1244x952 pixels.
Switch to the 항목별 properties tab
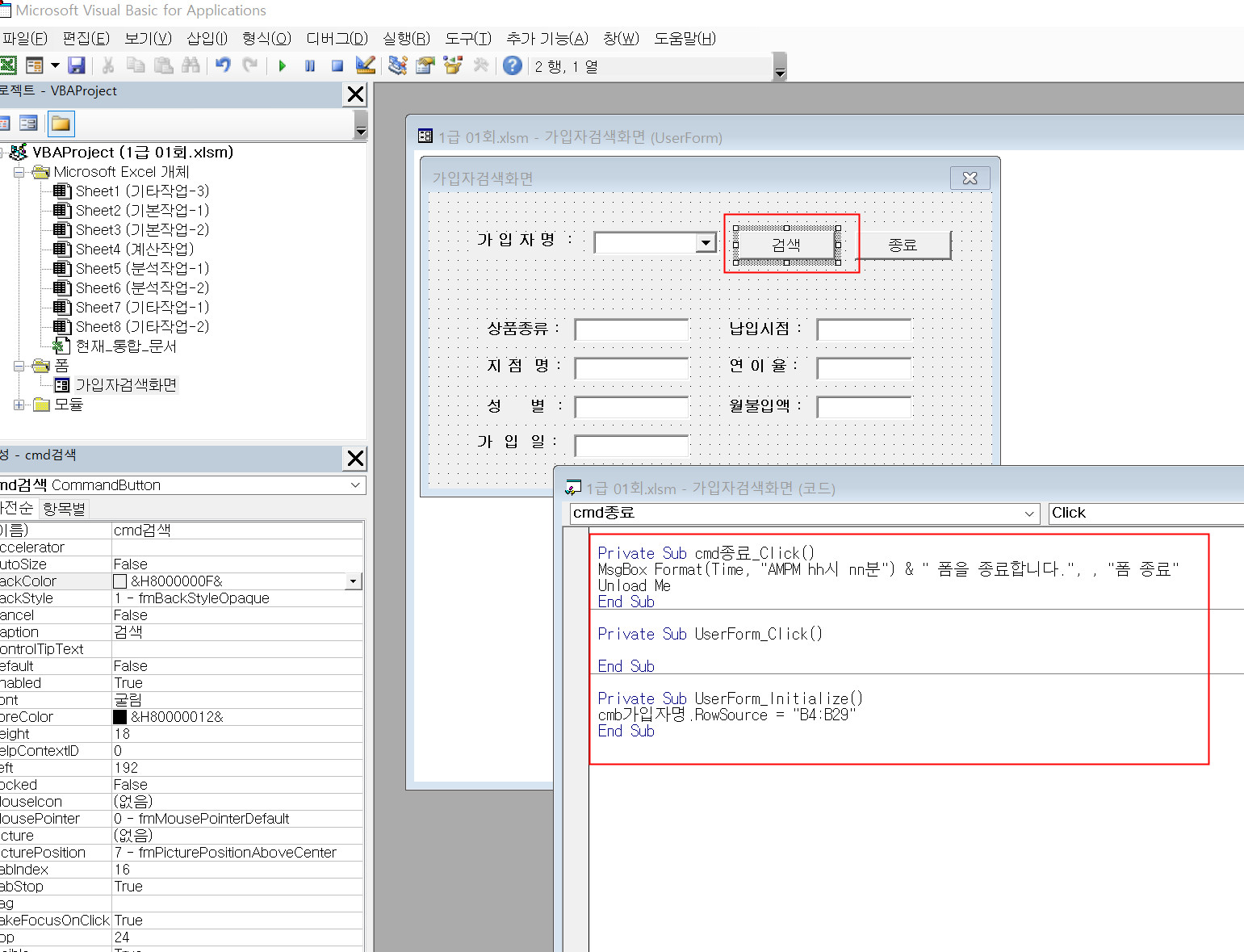click(x=64, y=509)
